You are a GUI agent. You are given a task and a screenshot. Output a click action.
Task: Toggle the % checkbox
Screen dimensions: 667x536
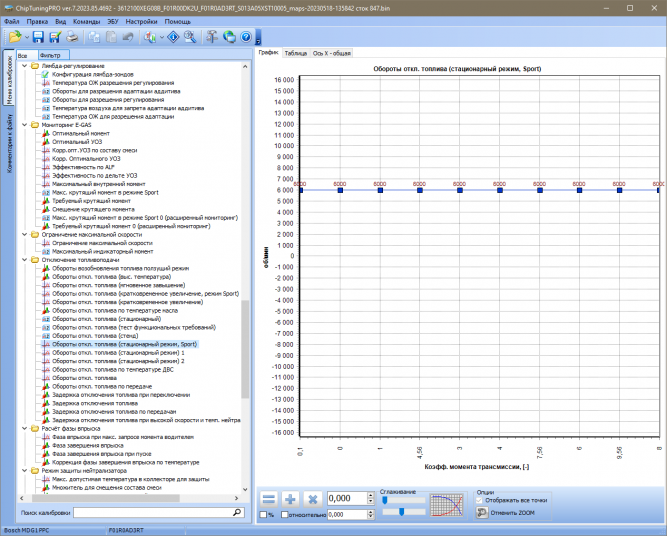263,515
